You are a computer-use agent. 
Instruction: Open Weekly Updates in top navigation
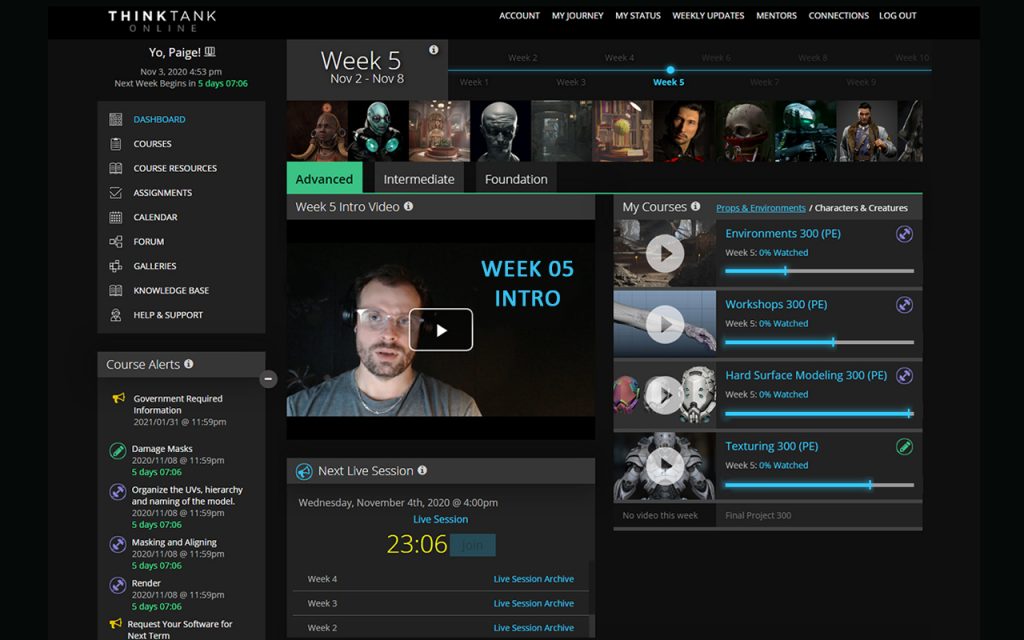pos(707,16)
